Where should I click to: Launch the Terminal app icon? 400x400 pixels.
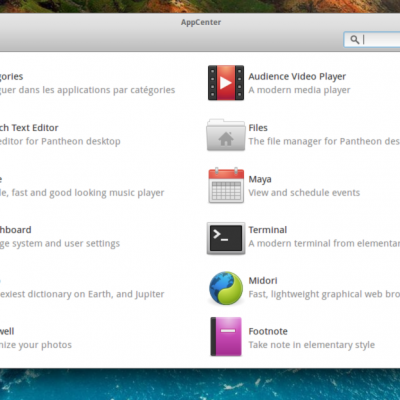(226, 238)
